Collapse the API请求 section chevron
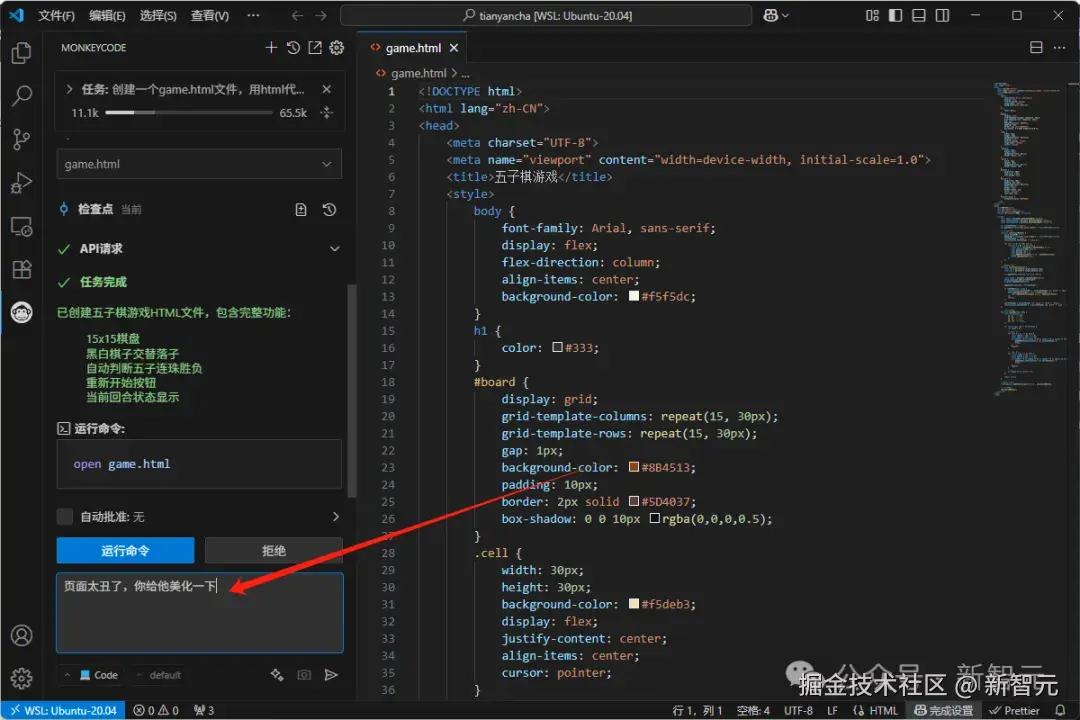The width and height of the screenshot is (1080, 720). pyautogui.click(x=335, y=249)
